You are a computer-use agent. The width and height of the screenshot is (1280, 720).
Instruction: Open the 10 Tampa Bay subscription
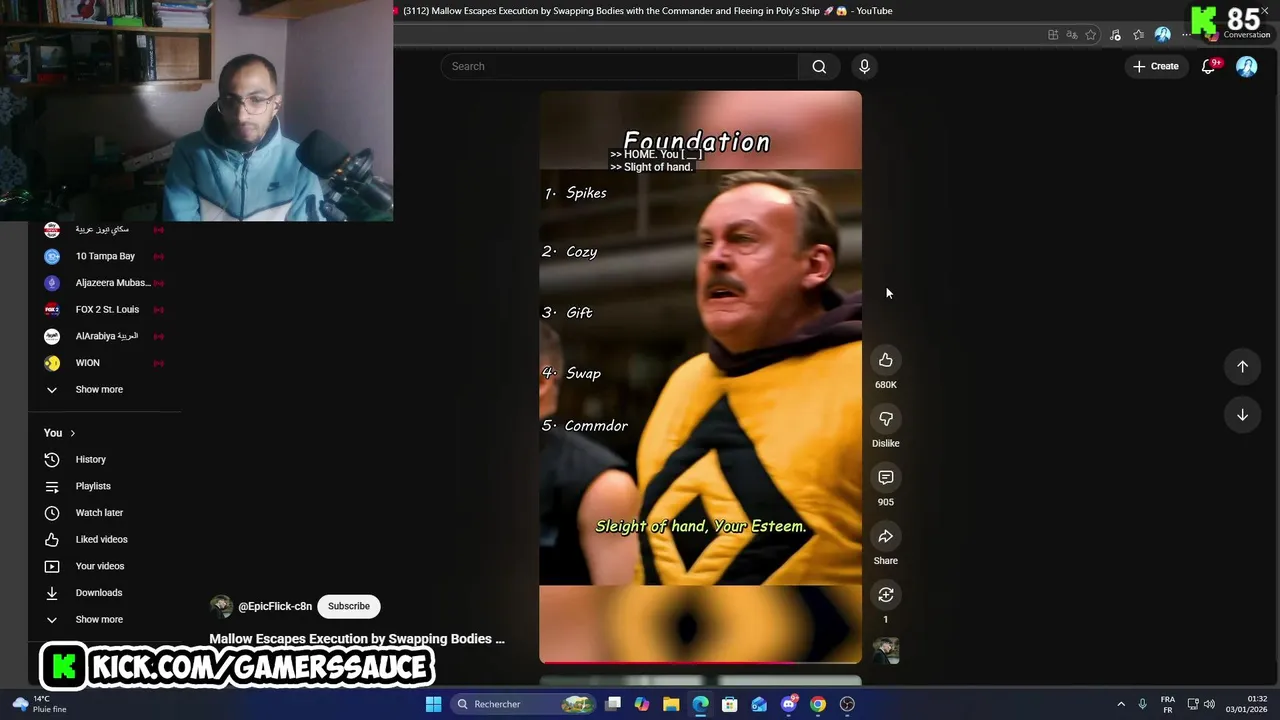[105, 256]
